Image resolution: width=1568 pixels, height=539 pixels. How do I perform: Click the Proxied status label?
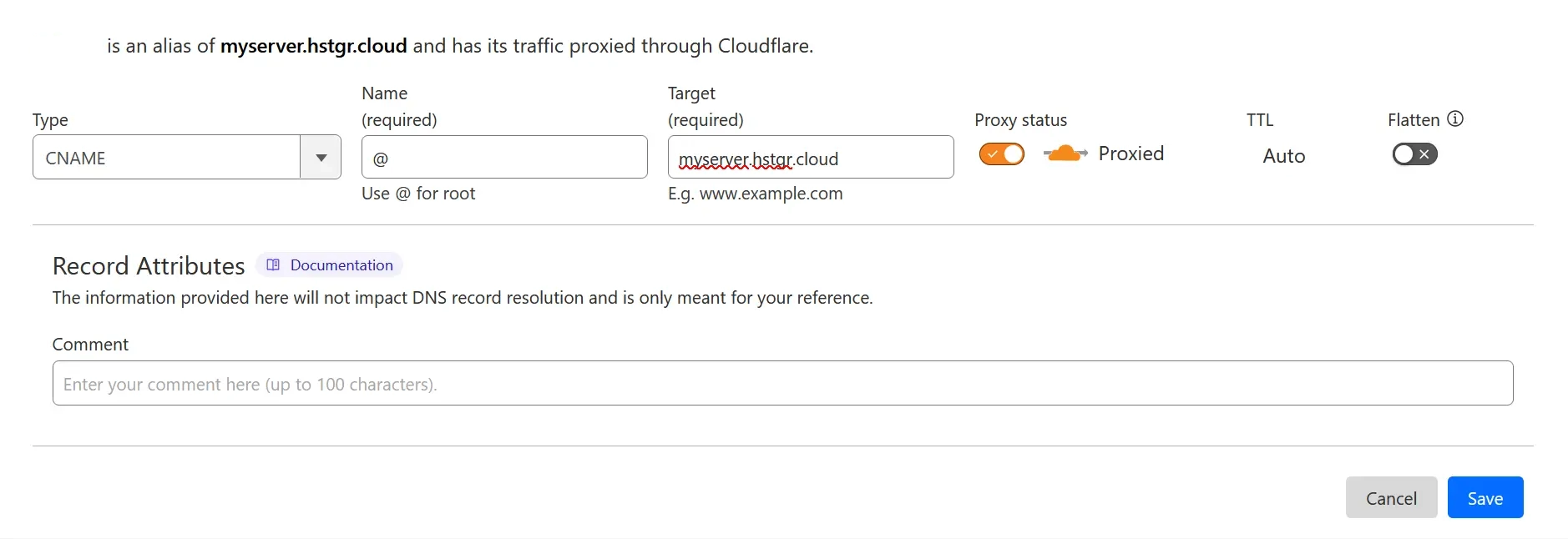[x=1132, y=154]
